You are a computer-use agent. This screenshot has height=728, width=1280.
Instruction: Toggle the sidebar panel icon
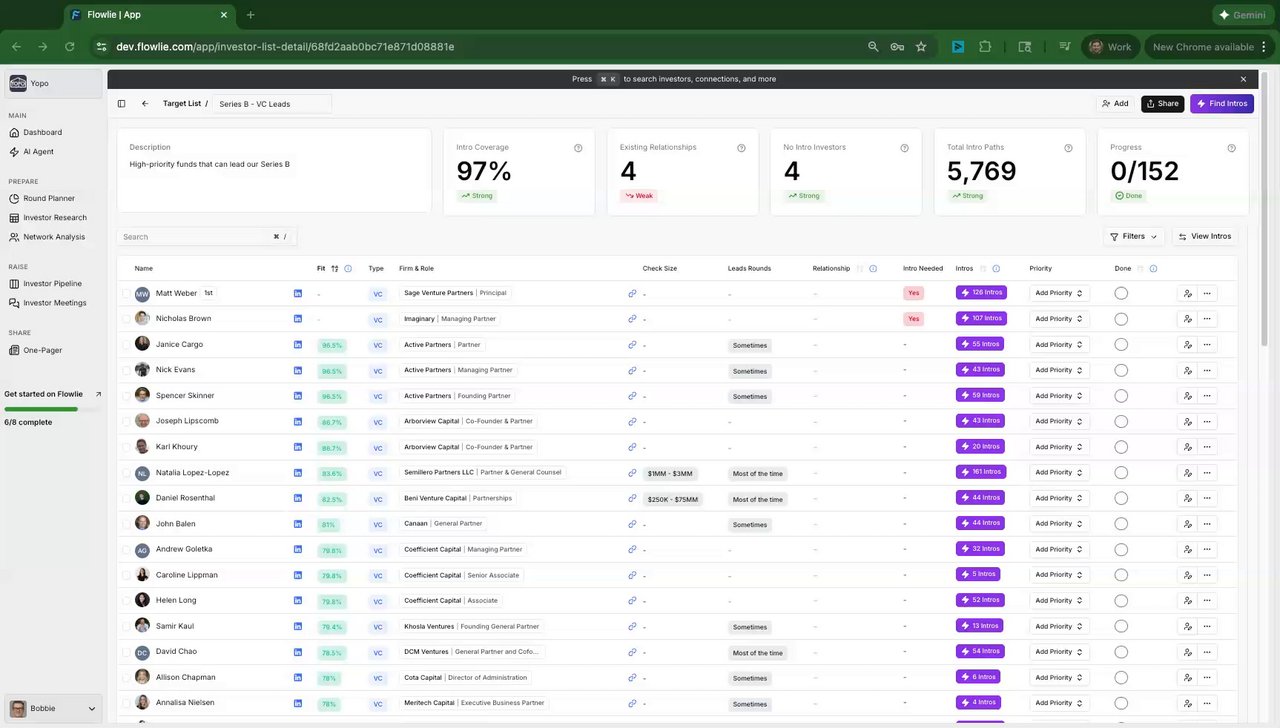pos(122,104)
